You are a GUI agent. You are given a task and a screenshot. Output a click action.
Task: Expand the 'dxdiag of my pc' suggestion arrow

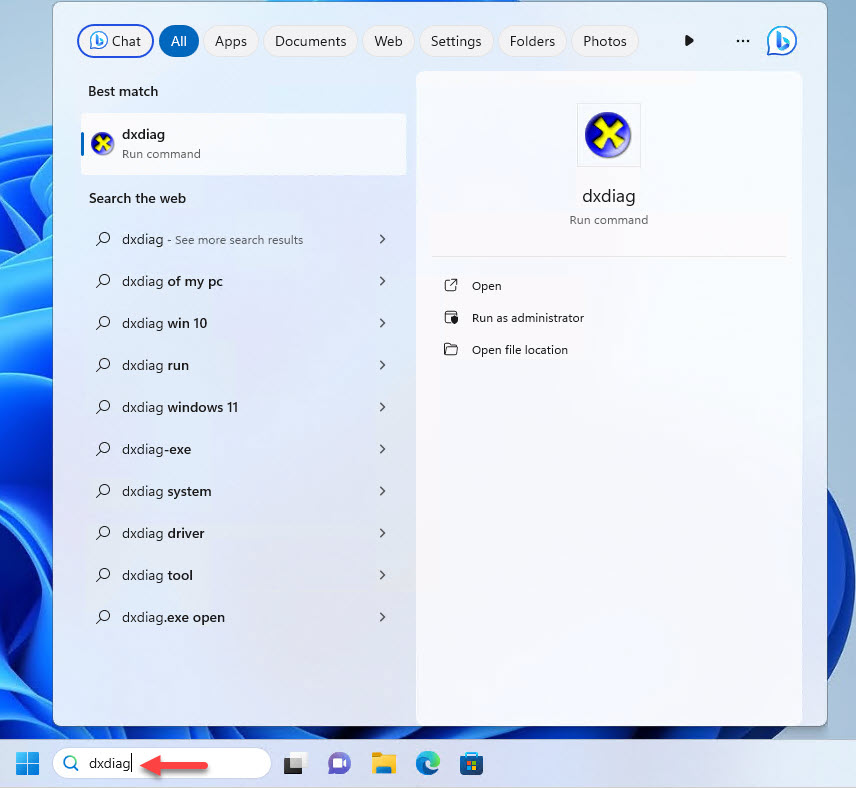coord(382,282)
